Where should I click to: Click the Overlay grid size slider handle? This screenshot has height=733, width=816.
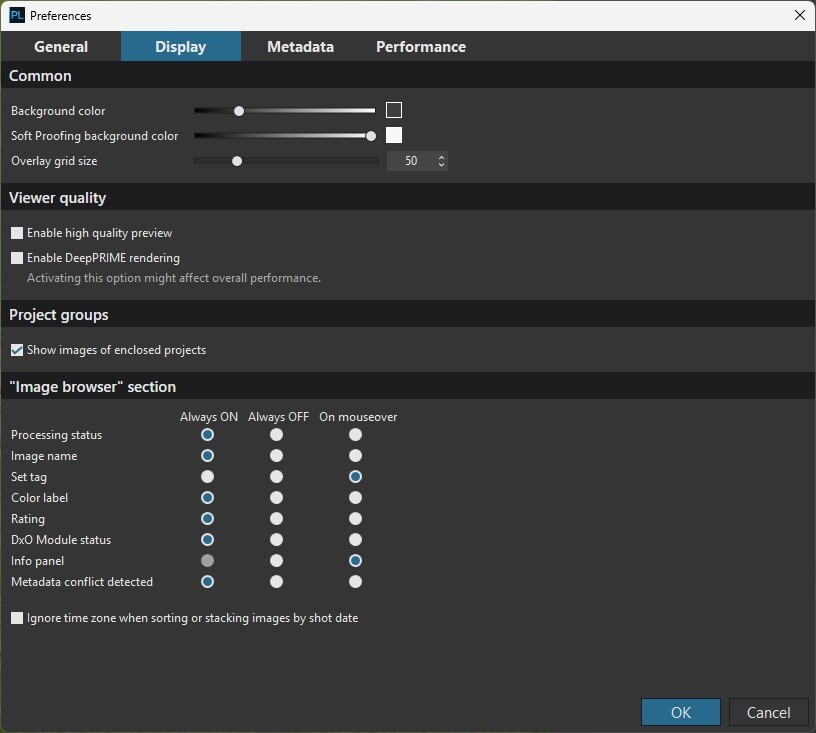coord(237,161)
